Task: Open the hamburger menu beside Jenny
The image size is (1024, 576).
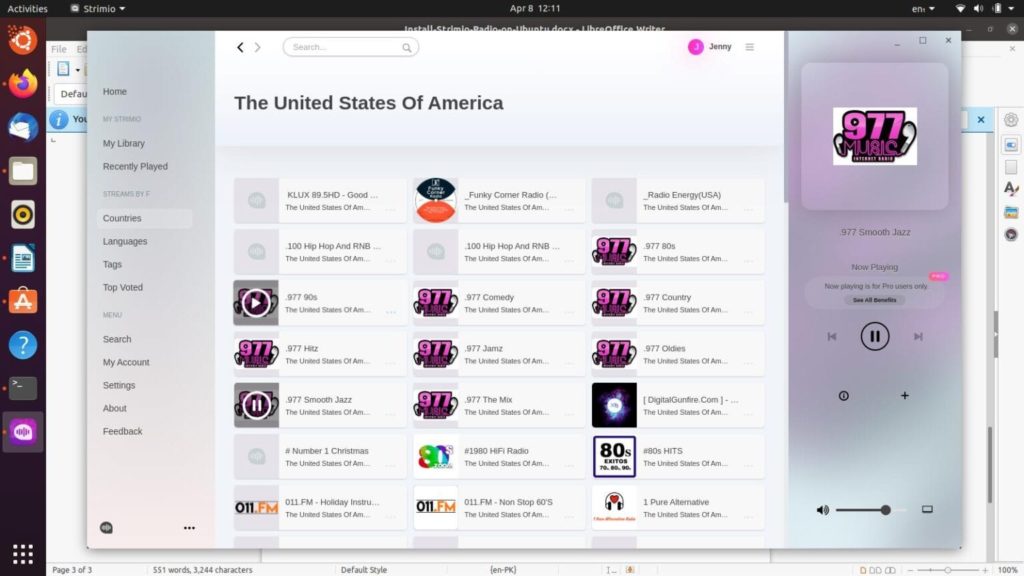Action: 750,47
